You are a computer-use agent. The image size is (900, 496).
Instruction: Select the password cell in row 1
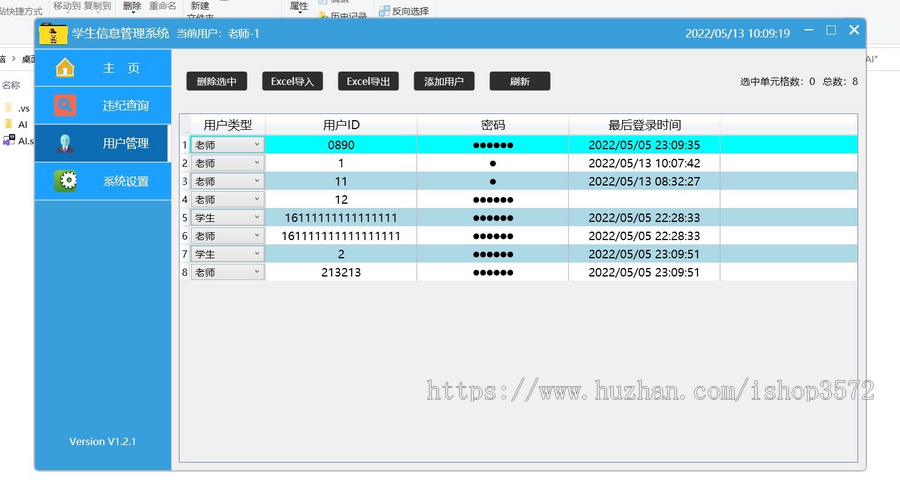point(492,145)
